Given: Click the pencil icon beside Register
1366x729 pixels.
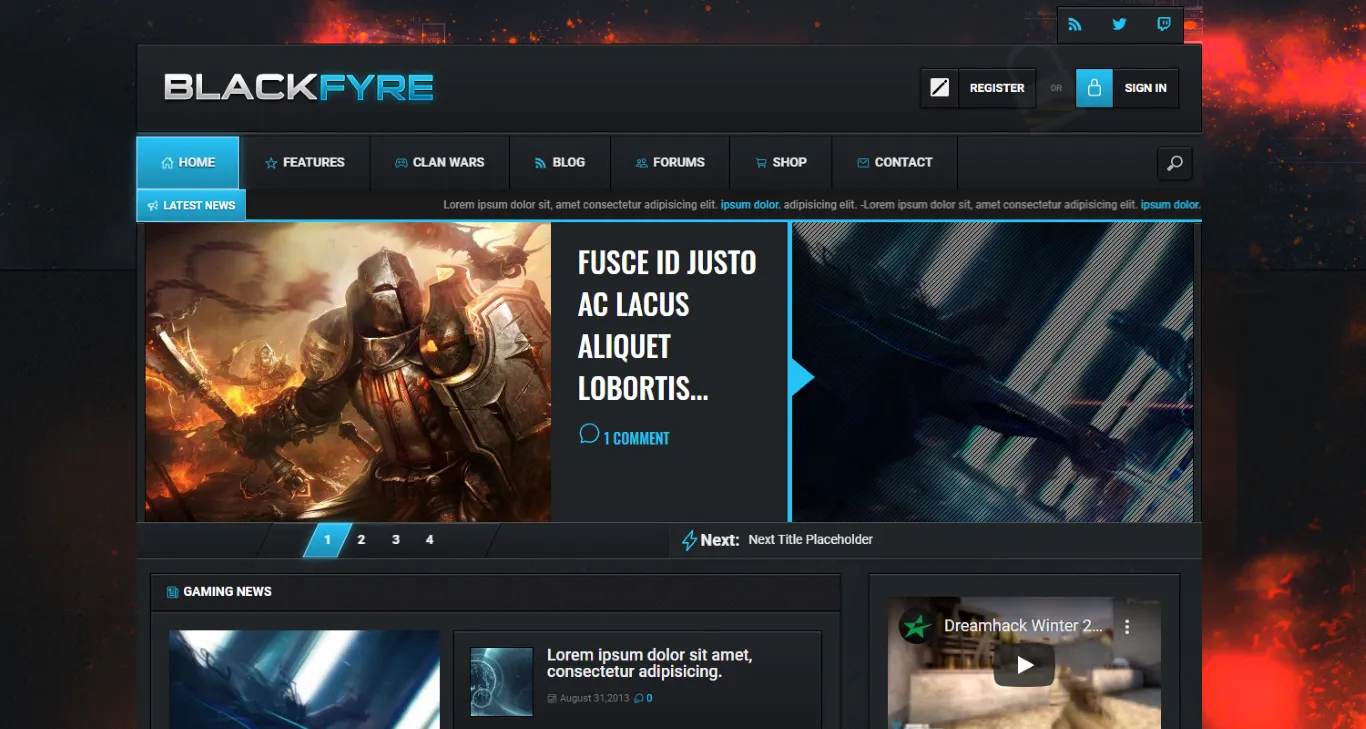Looking at the screenshot, I should click(x=939, y=87).
